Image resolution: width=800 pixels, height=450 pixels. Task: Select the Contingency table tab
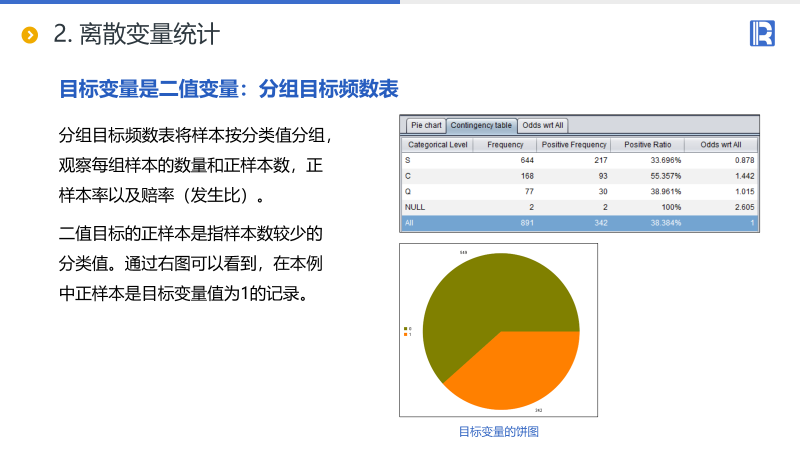481,125
